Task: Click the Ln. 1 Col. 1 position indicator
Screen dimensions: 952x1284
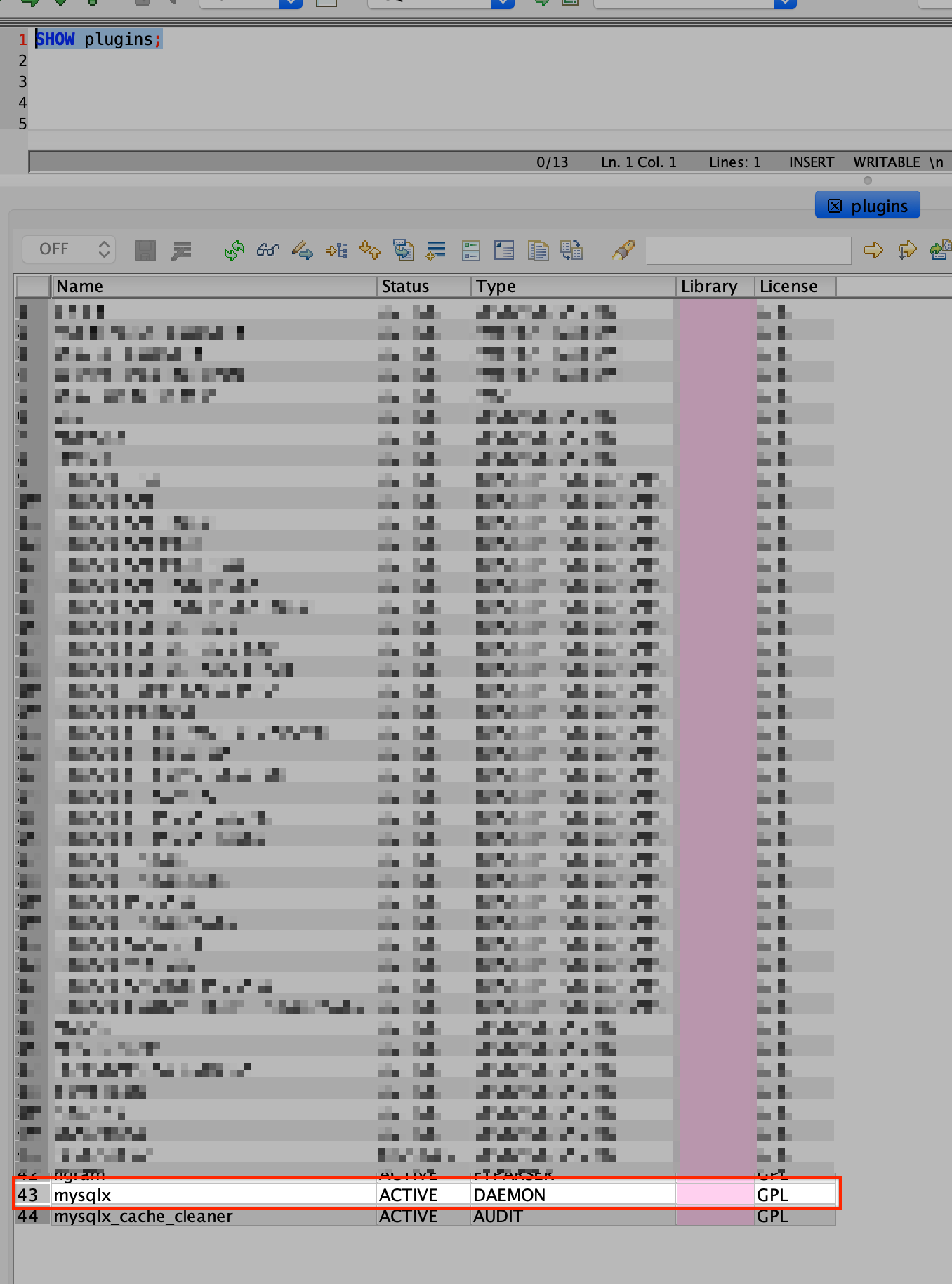Action: [x=638, y=162]
